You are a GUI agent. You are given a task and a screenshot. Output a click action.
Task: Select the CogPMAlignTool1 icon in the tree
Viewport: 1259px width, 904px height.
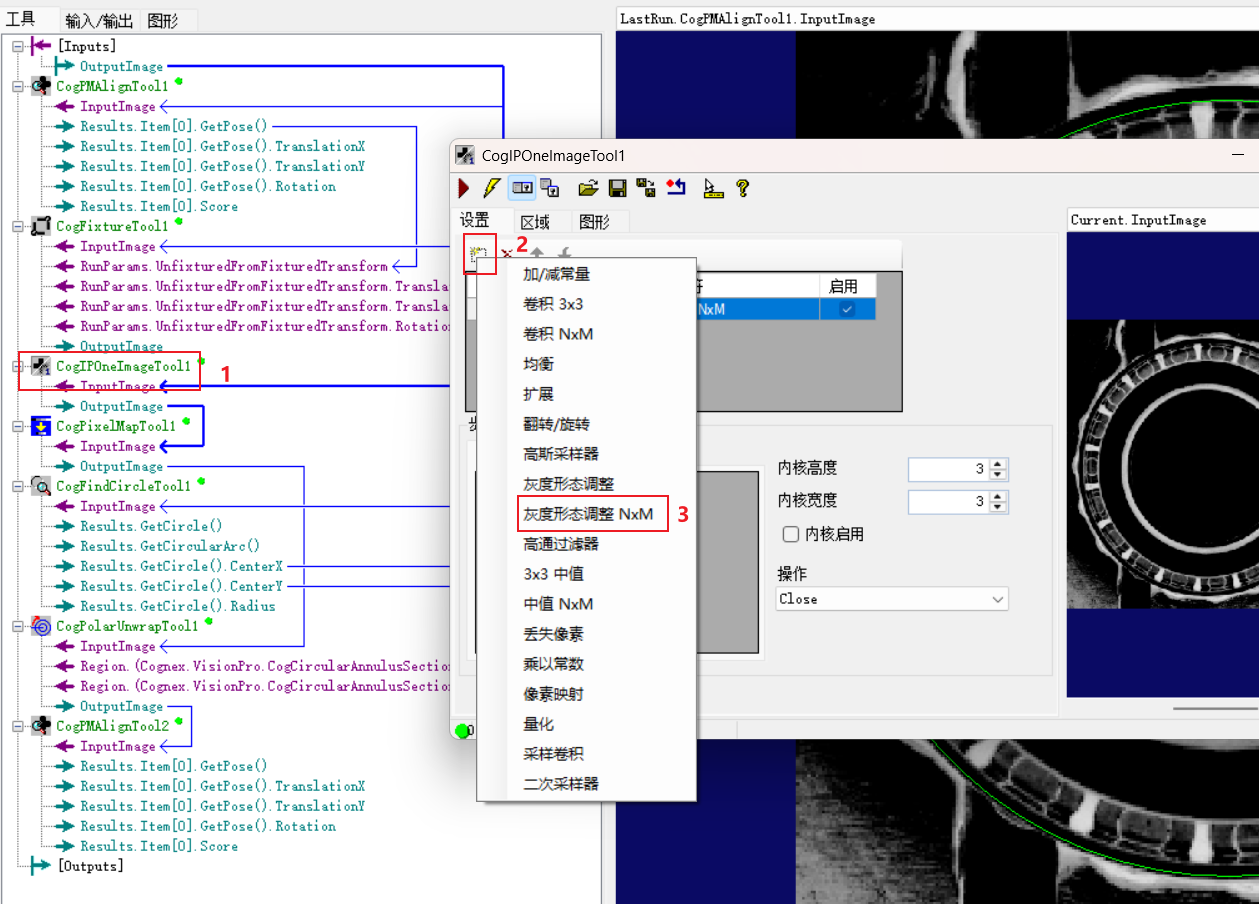point(42,86)
